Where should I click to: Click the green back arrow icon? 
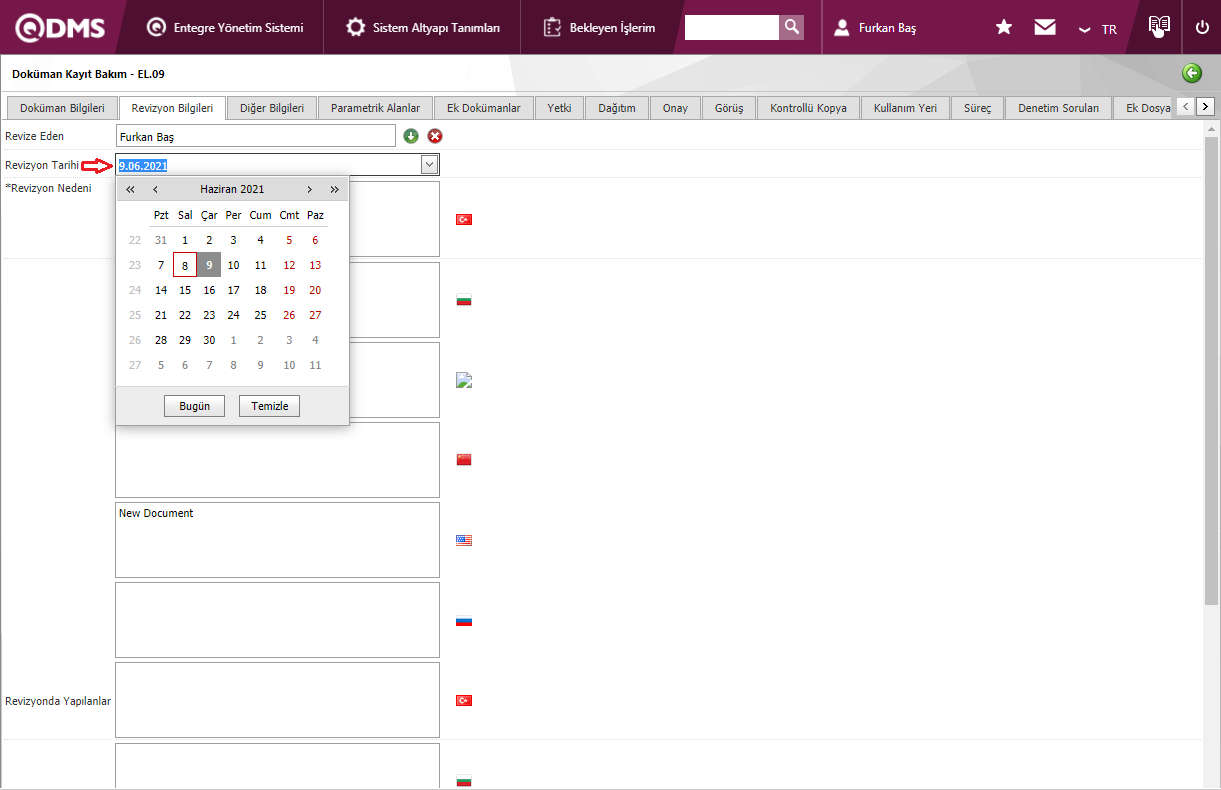point(1191,73)
